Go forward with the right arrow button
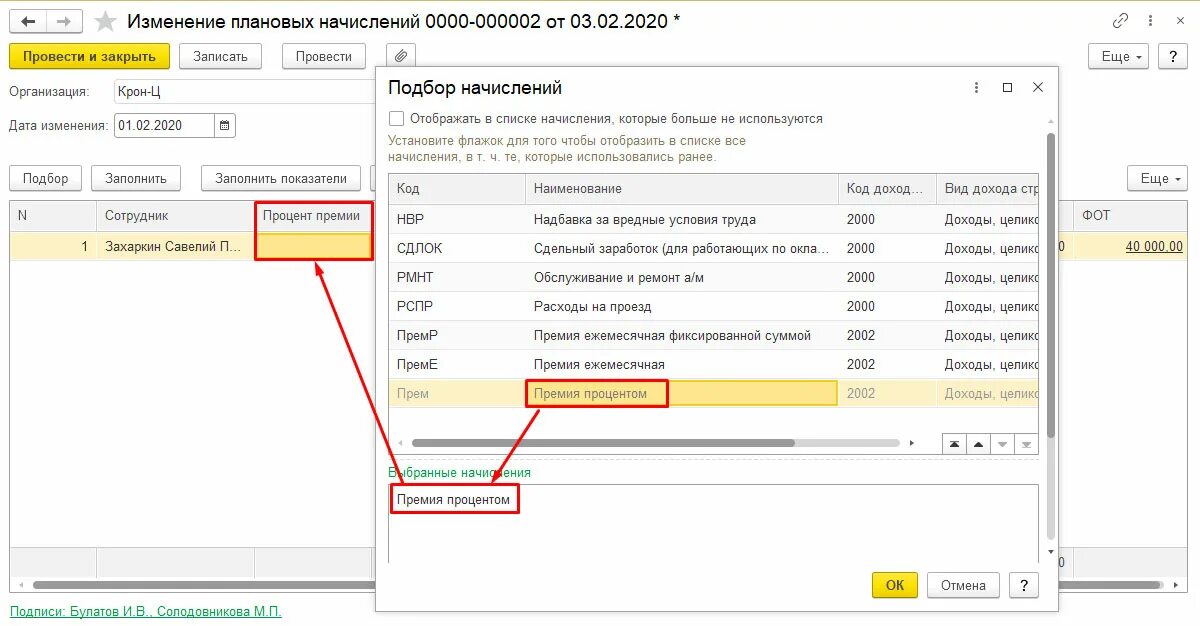 click(x=65, y=21)
